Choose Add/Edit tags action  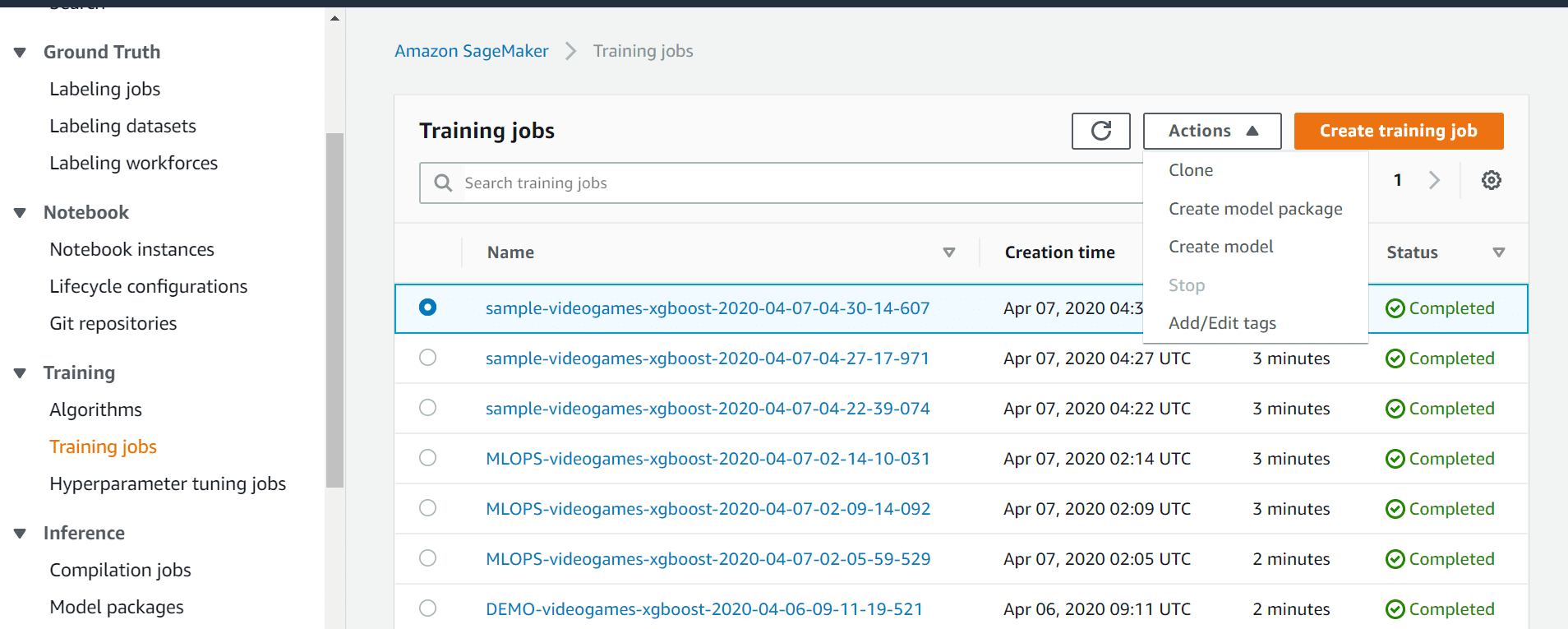(1222, 323)
